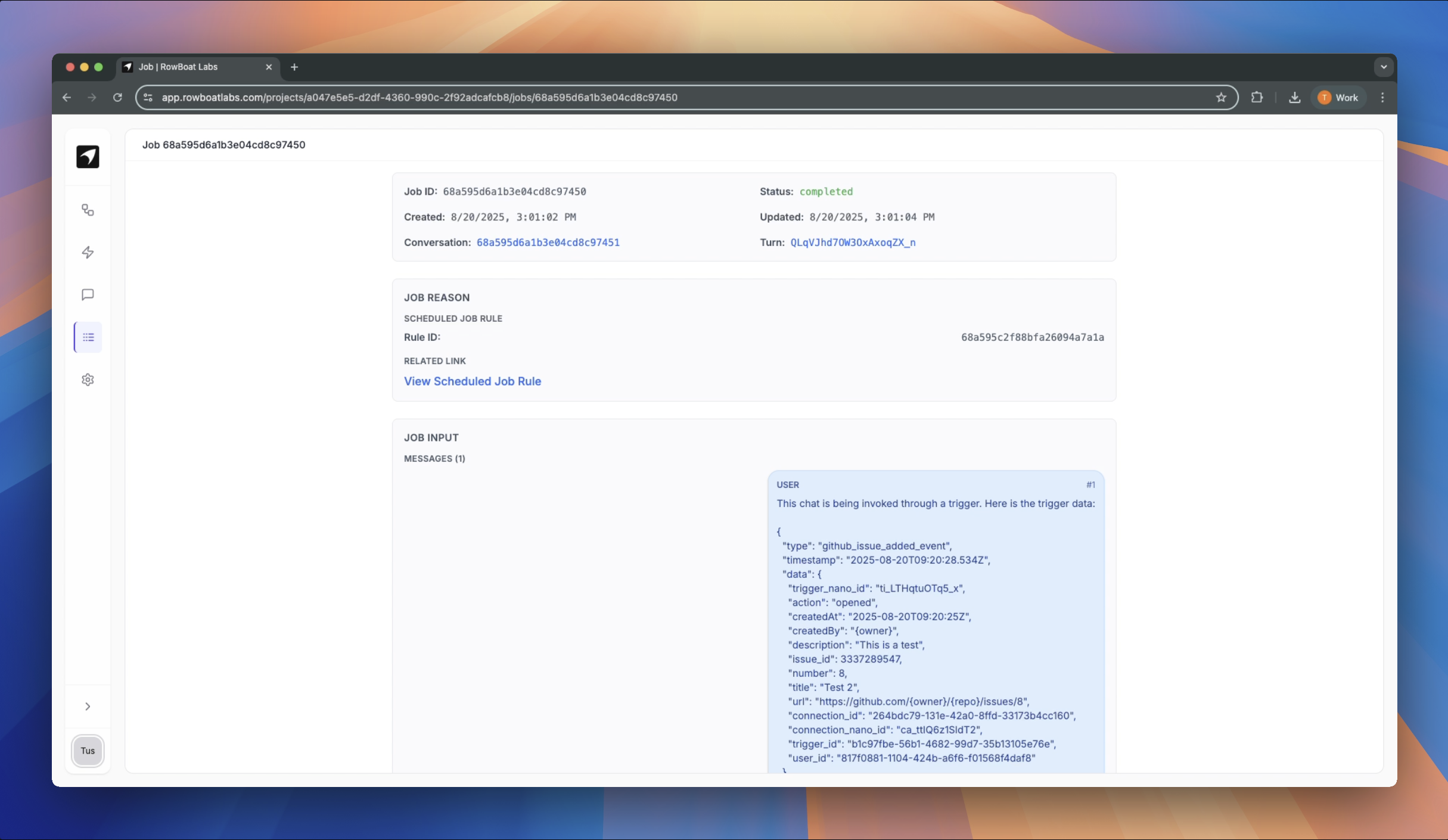The width and height of the screenshot is (1448, 840).
Task: Bookmark page with the star icon
Action: click(x=1221, y=98)
